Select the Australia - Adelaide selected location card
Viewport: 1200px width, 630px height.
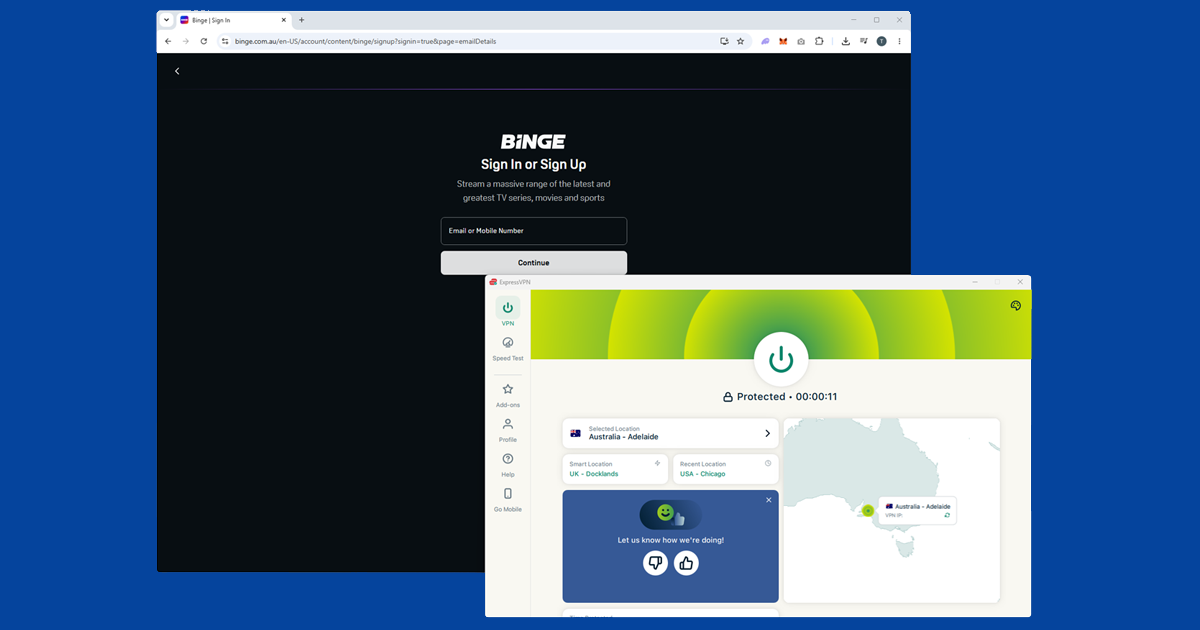670,433
